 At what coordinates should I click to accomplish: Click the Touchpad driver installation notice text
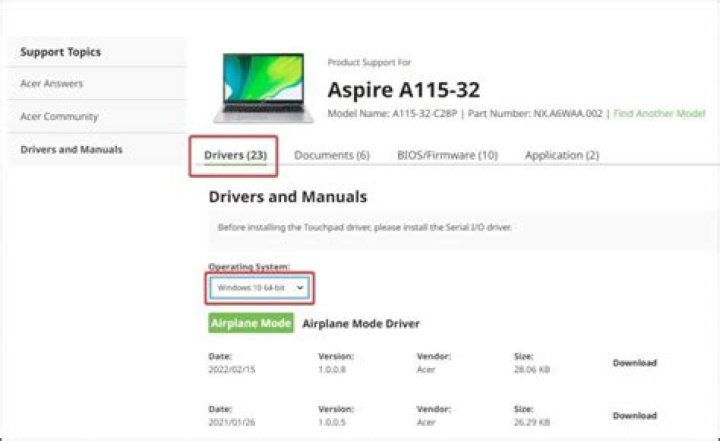365,227
